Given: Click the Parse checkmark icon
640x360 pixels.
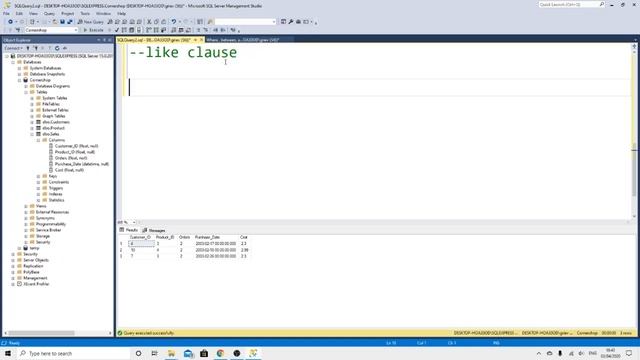Looking at the screenshot, I should tap(117, 30).
